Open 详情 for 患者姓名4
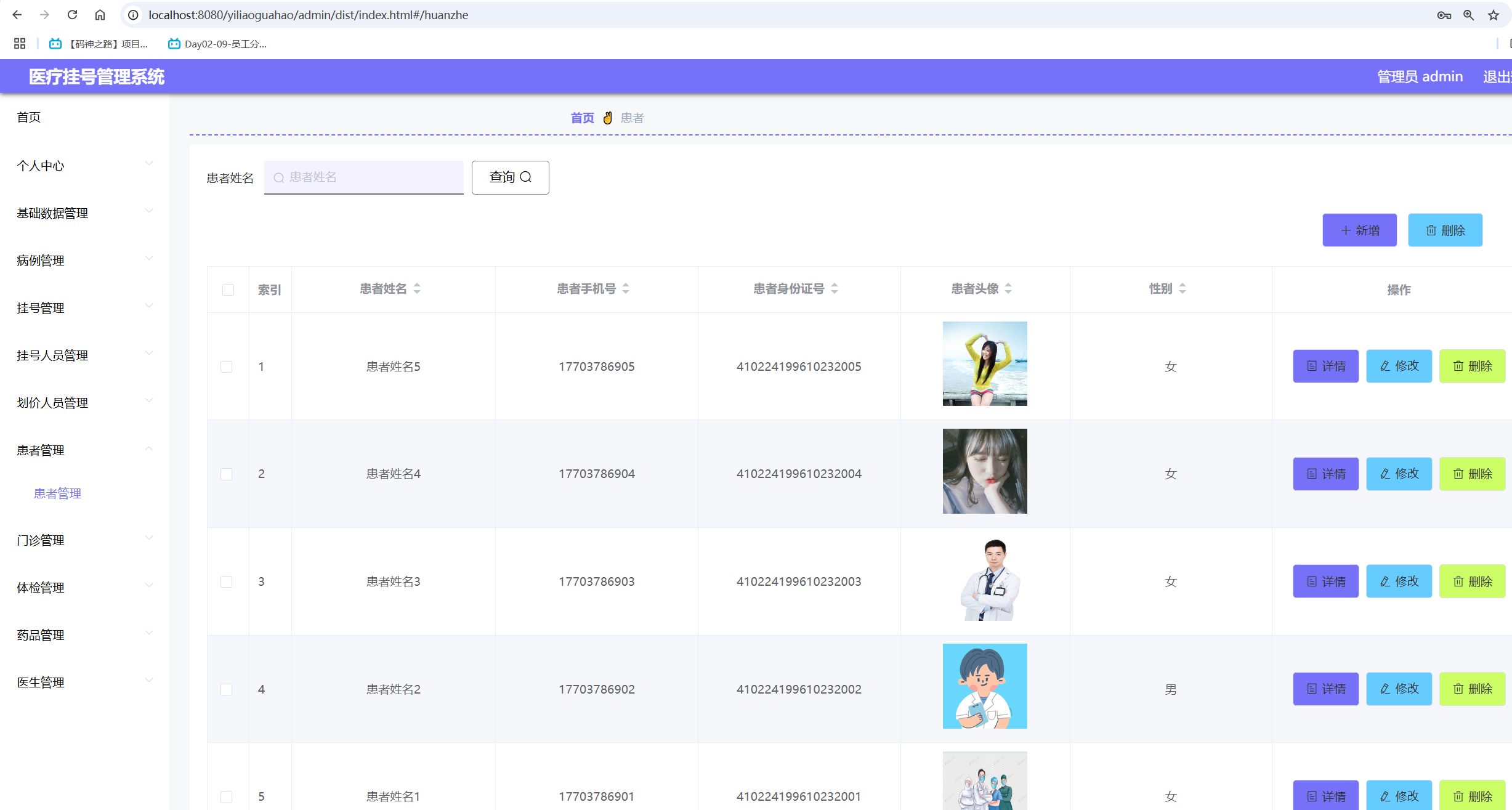1512x810 pixels. pyautogui.click(x=1326, y=474)
